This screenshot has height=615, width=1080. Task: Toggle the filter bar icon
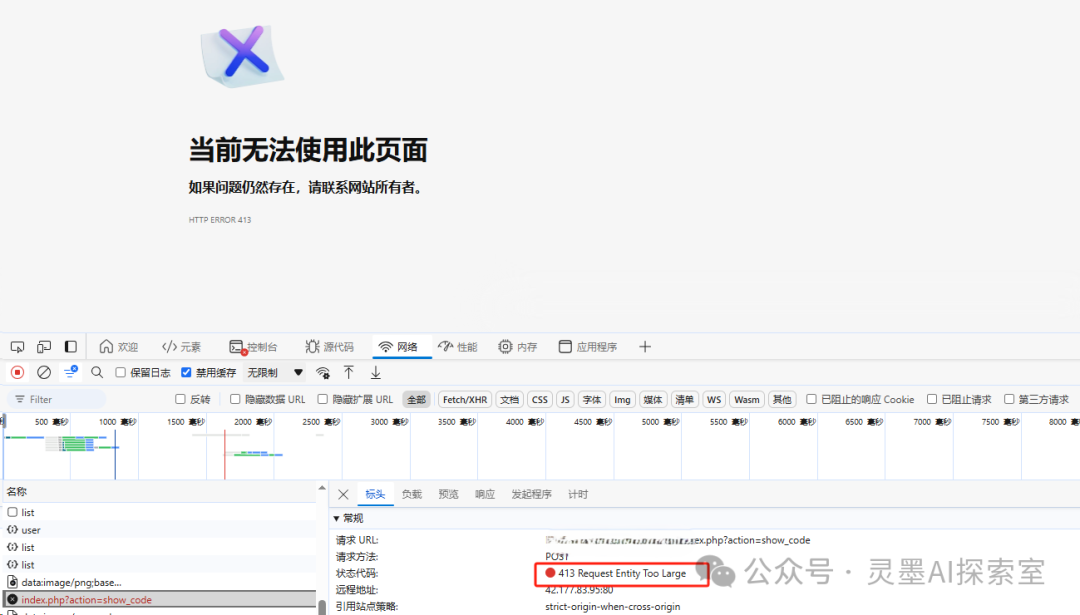click(70, 373)
